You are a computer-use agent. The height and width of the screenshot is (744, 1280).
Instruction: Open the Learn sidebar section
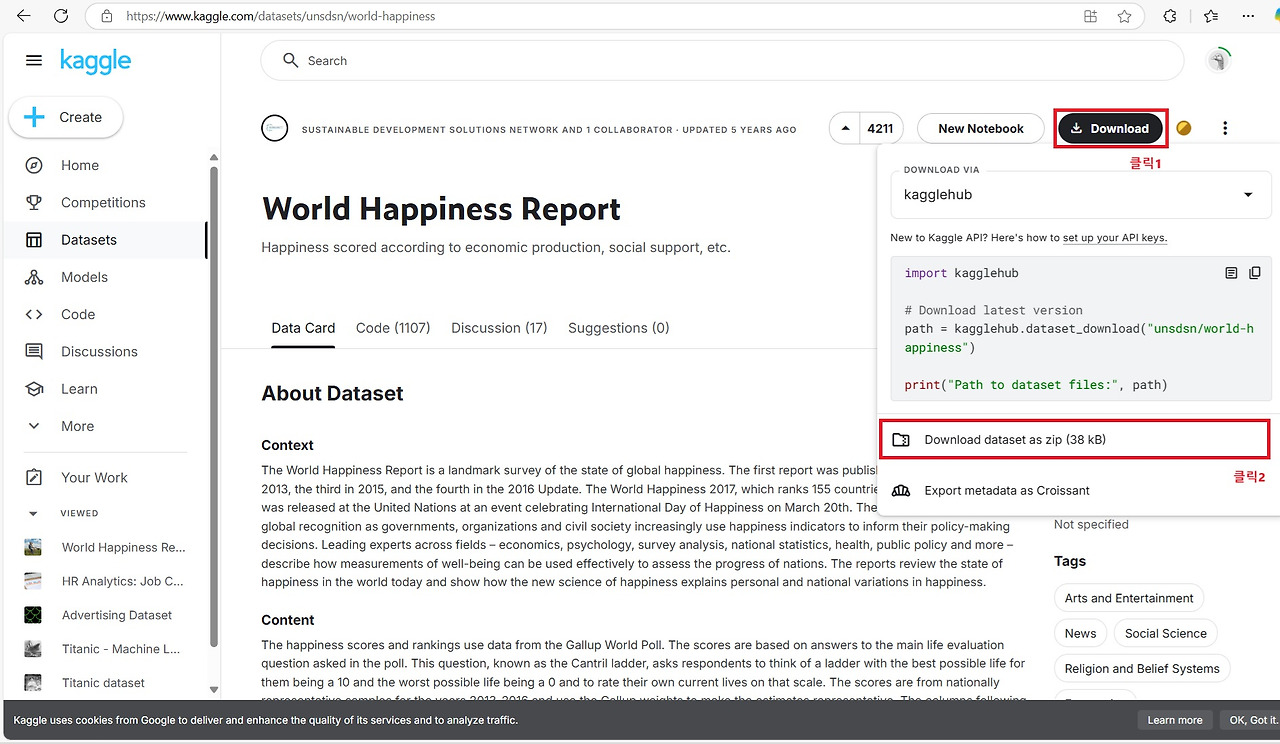pos(79,389)
